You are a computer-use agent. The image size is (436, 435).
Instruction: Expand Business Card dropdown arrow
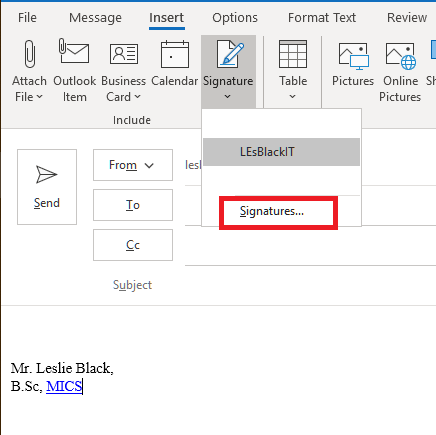tap(137, 97)
